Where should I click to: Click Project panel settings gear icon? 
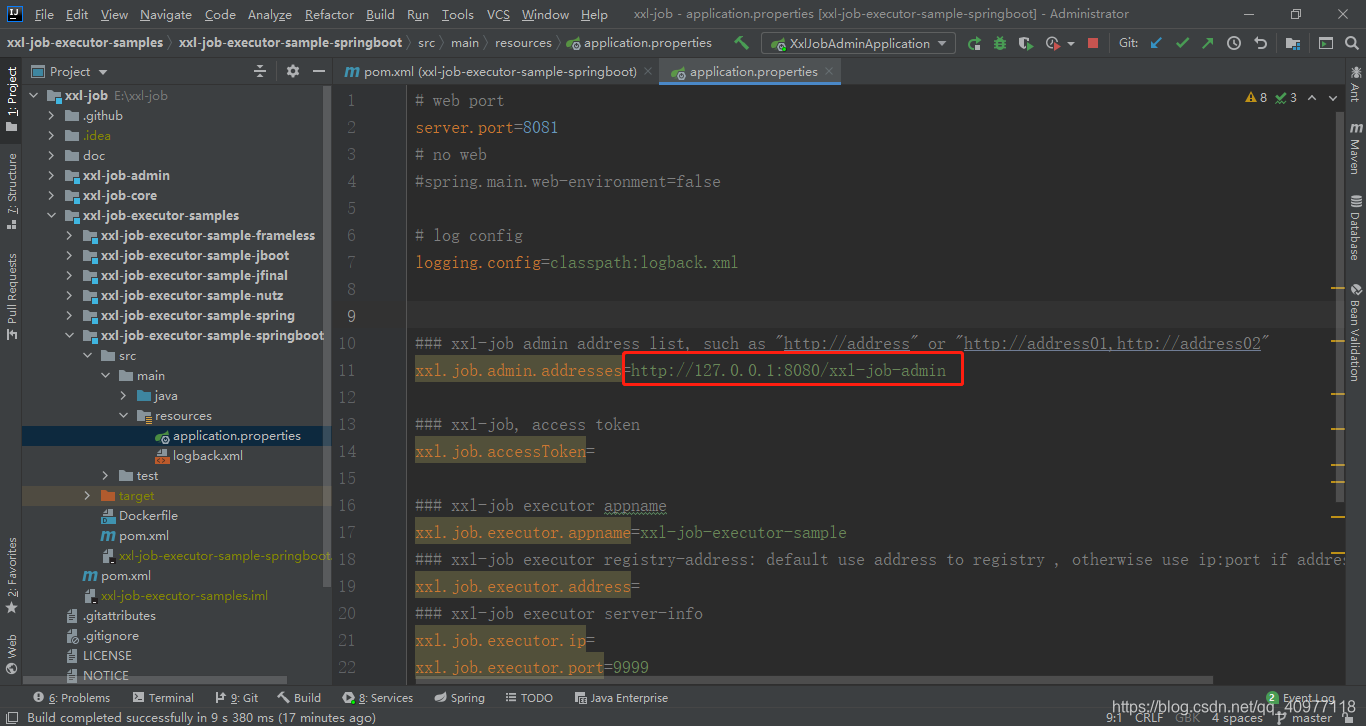point(293,71)
